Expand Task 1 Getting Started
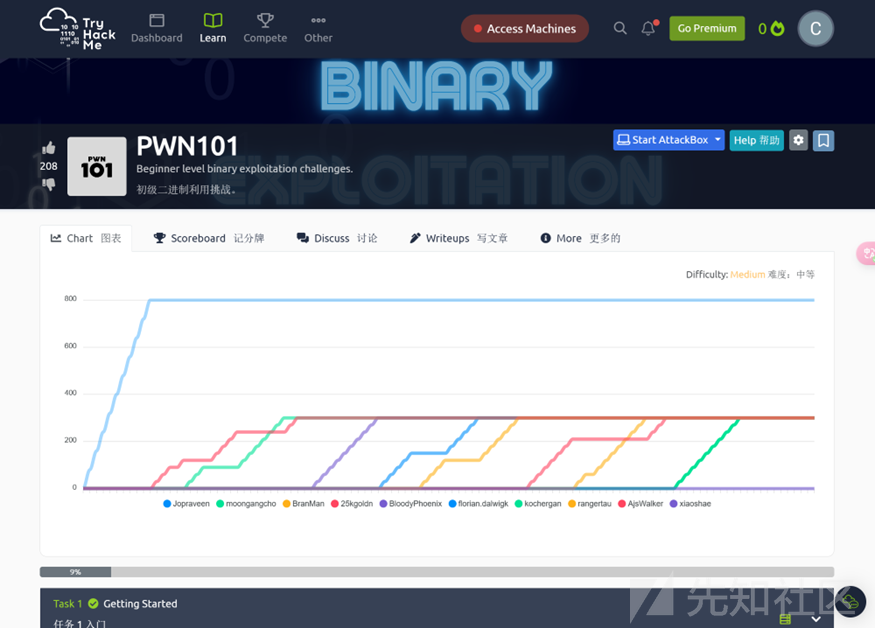The height and width of the screenshot is (628, 875). coord(437,608)
